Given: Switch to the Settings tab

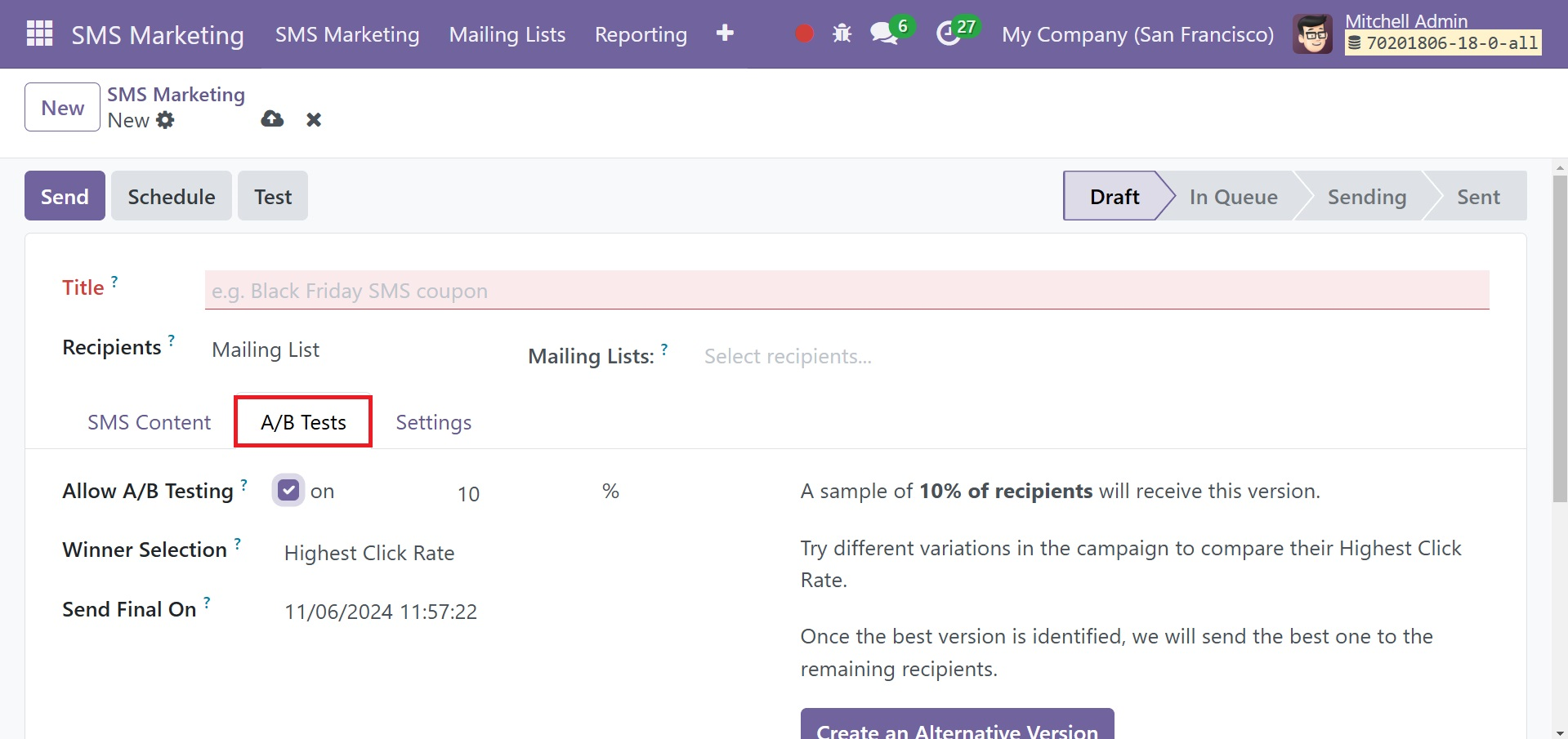Looking at the screenshot, I should point(434,422).
